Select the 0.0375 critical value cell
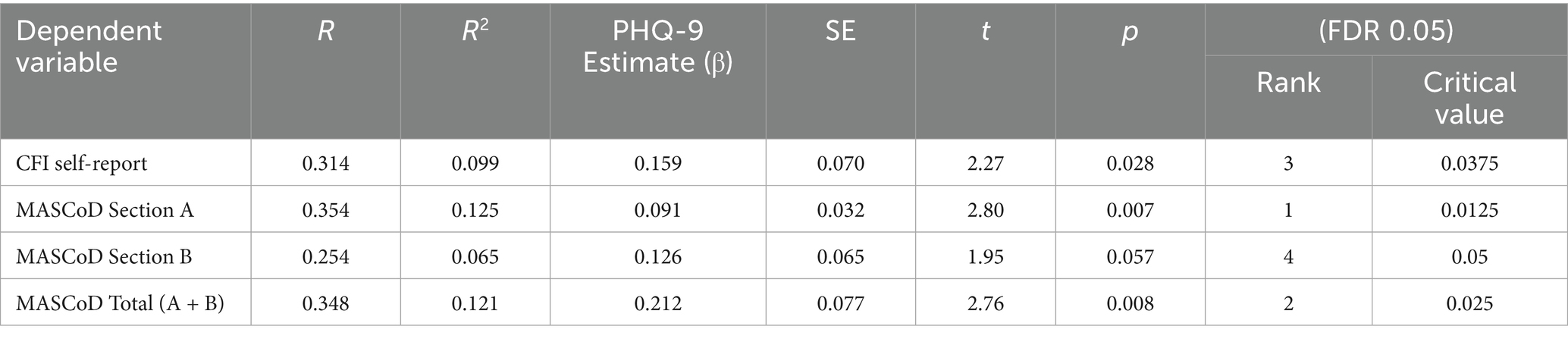 click(1469, 163)
